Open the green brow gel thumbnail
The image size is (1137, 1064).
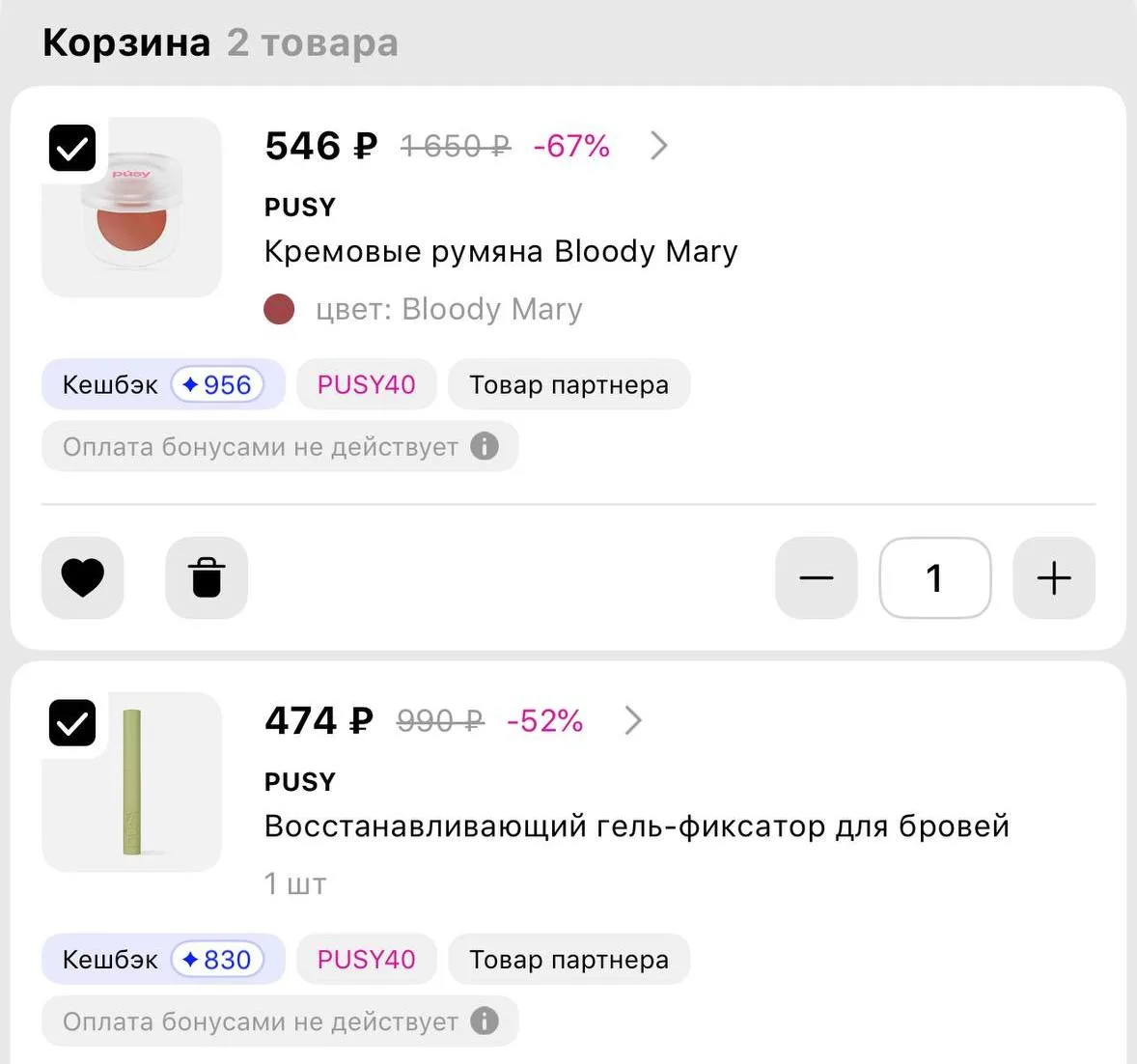click(x=132, y=782)
